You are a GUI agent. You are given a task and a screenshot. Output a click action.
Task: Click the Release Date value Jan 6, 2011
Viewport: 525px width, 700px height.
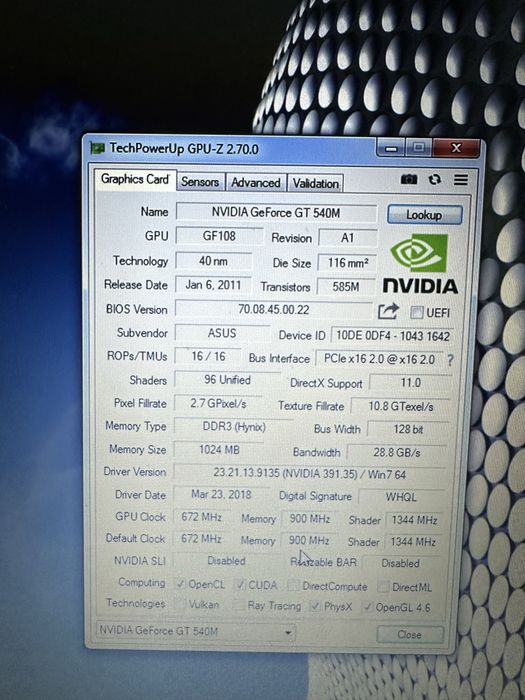coord(213,284)
